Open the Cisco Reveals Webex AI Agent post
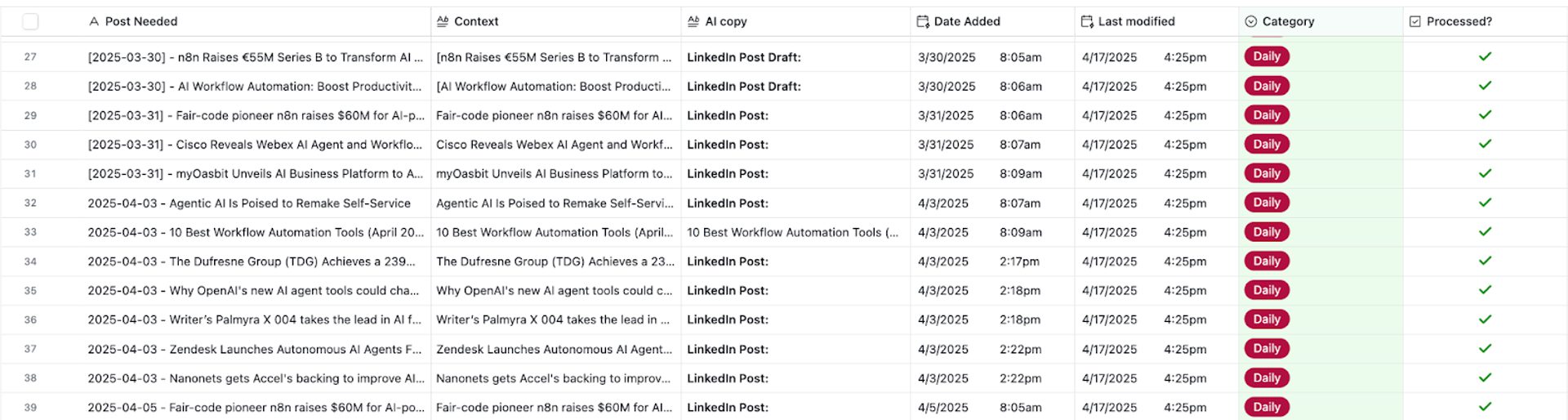Viewport: 1568px width, 420px height. coord(254,145)
